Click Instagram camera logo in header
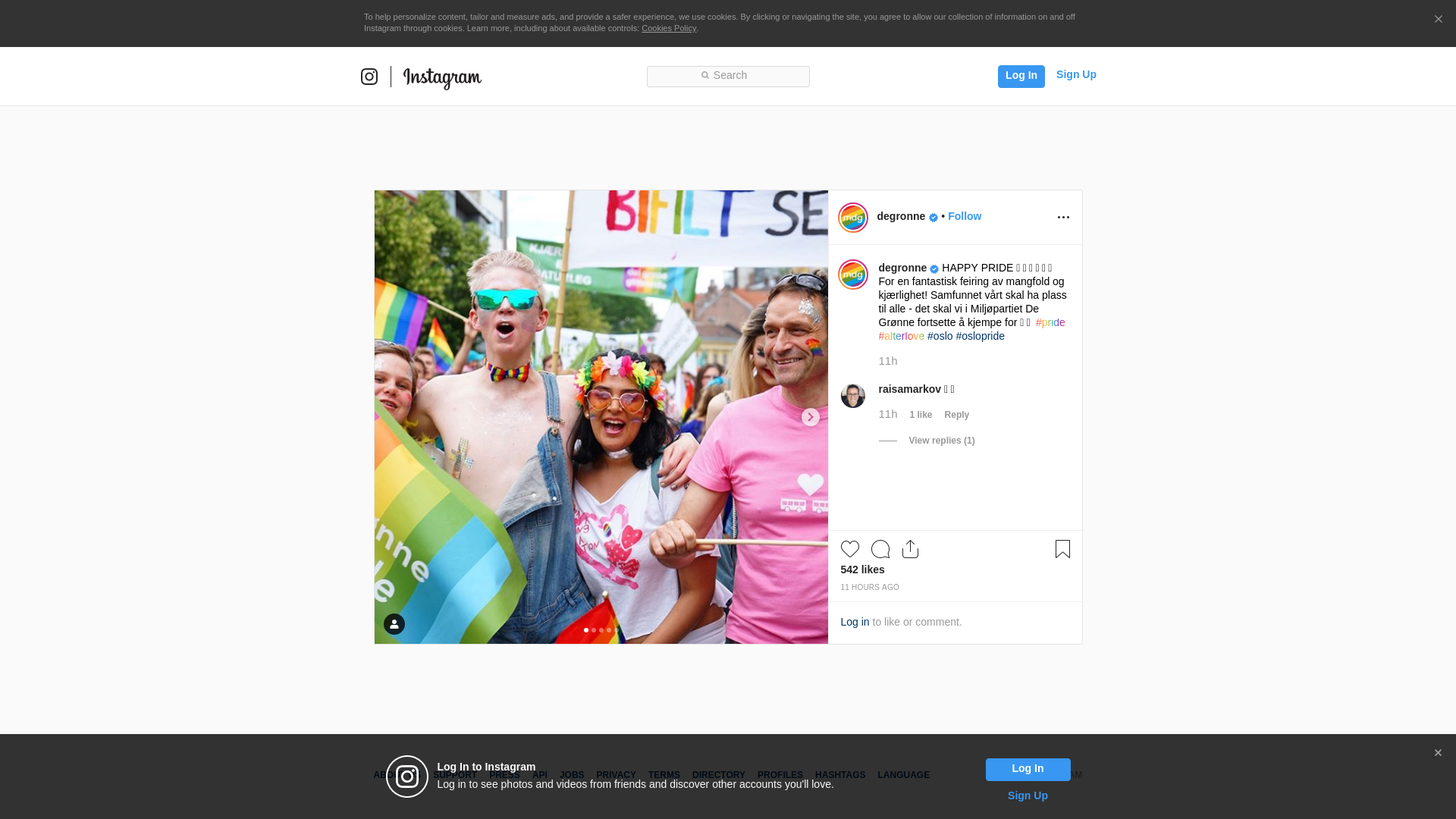Image resolution: width=1456 pixels, height=819 pixels. pos(369,77)
